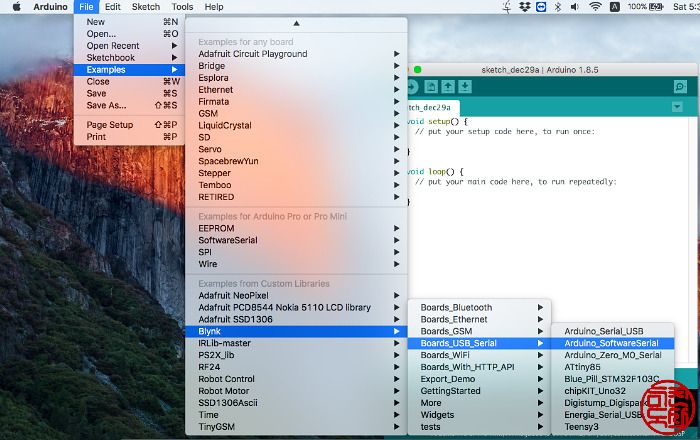The image size is (700, 440).
Task: Open the Tools menu
Action: click(182, 7)
